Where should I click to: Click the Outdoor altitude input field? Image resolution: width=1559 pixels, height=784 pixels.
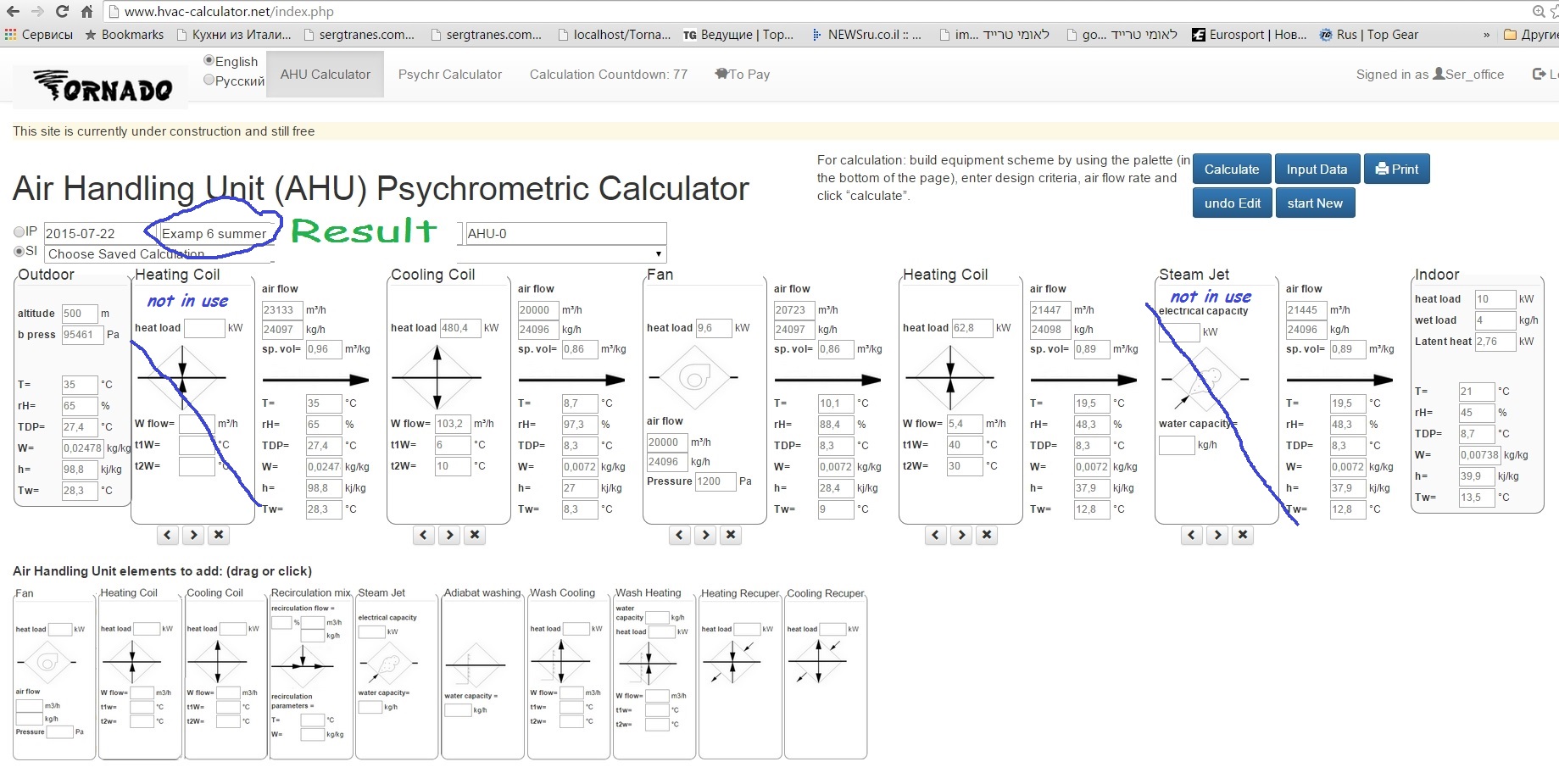tap(79, 314)
